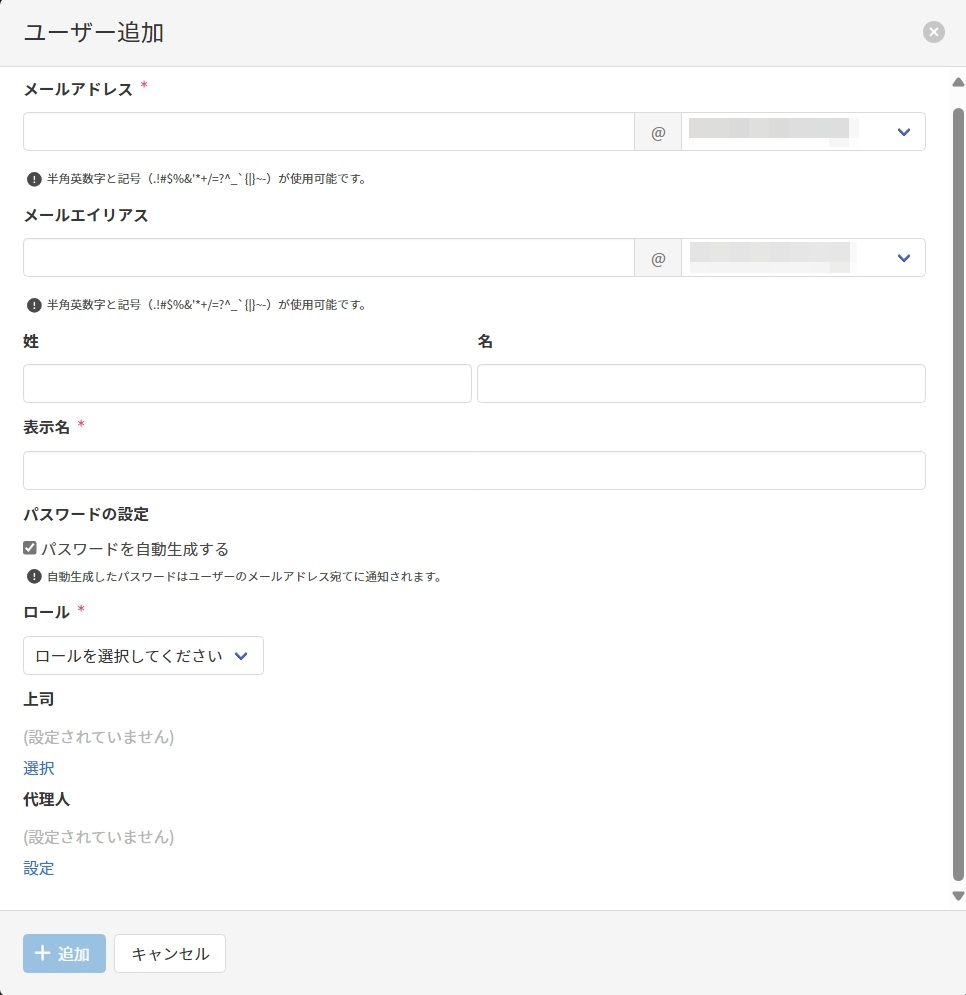Image resolution: width=966 pixels, height=995 pixels.
Task: Click info icon below password auto-generate option
Action: pyautogui.click(x=34, y=577)
